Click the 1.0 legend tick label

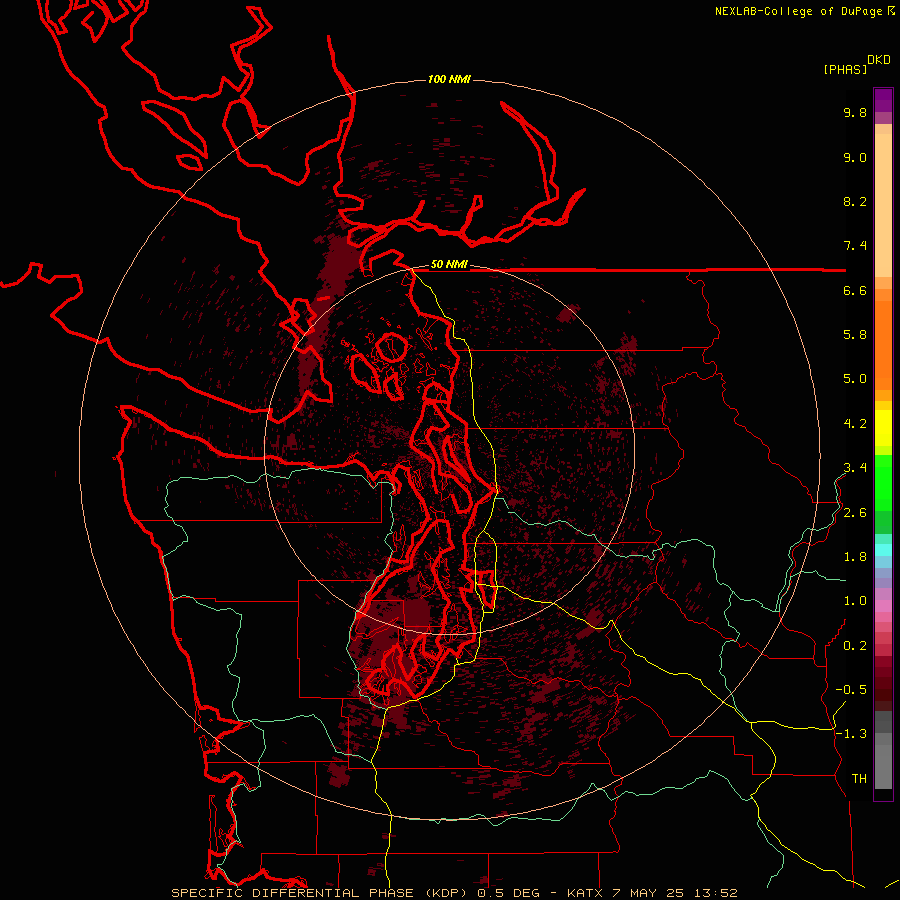click(855, 601)
